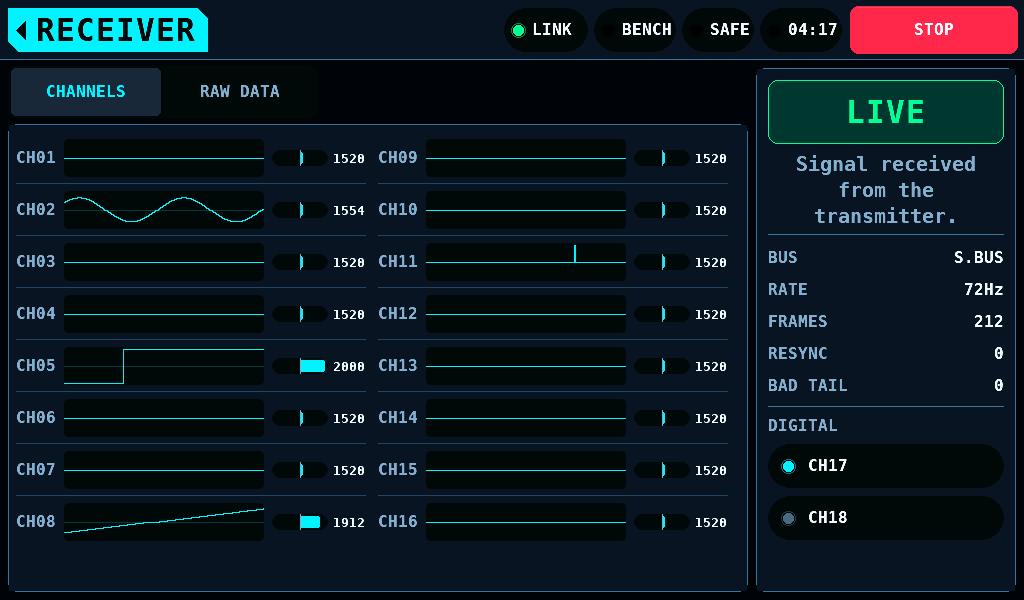This screenshot has width=1024, height=600.
Task: Click the 04:17 timer indicator
Action: [802, 30]
